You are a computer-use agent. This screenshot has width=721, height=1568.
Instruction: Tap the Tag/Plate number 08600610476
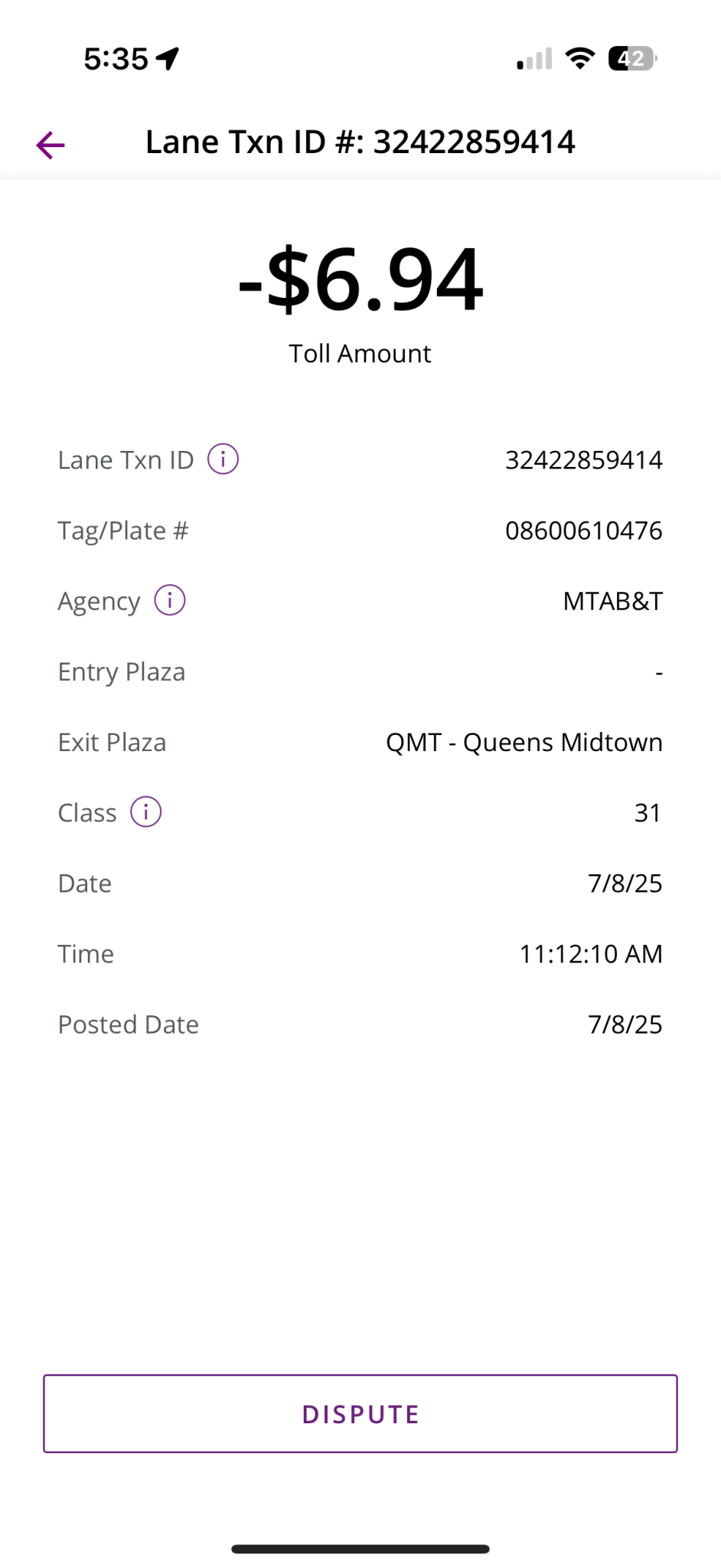(x=583, y=531)
